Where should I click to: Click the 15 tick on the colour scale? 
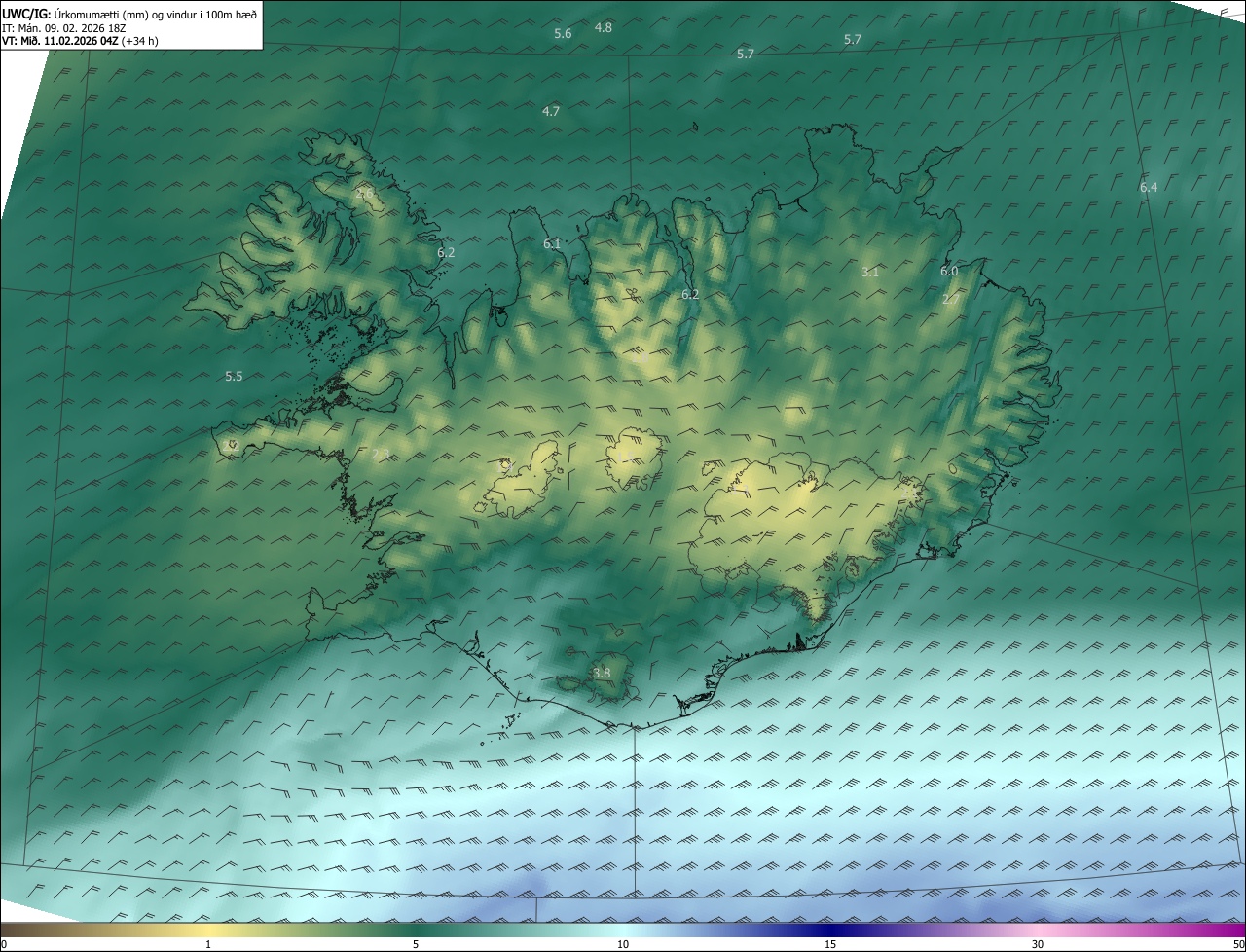pyautogui.click(x=830, y=944)
